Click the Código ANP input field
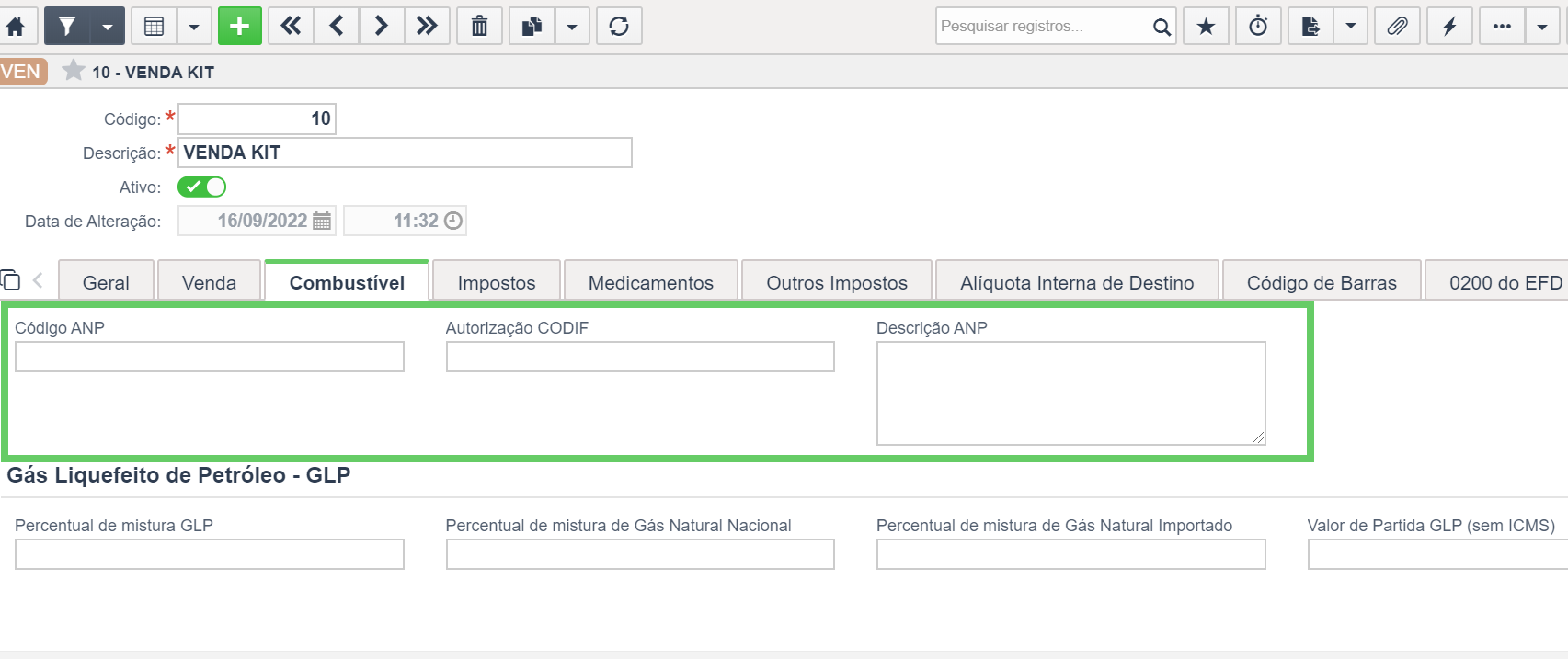1568x659 pixels. (x=210, y=357)
